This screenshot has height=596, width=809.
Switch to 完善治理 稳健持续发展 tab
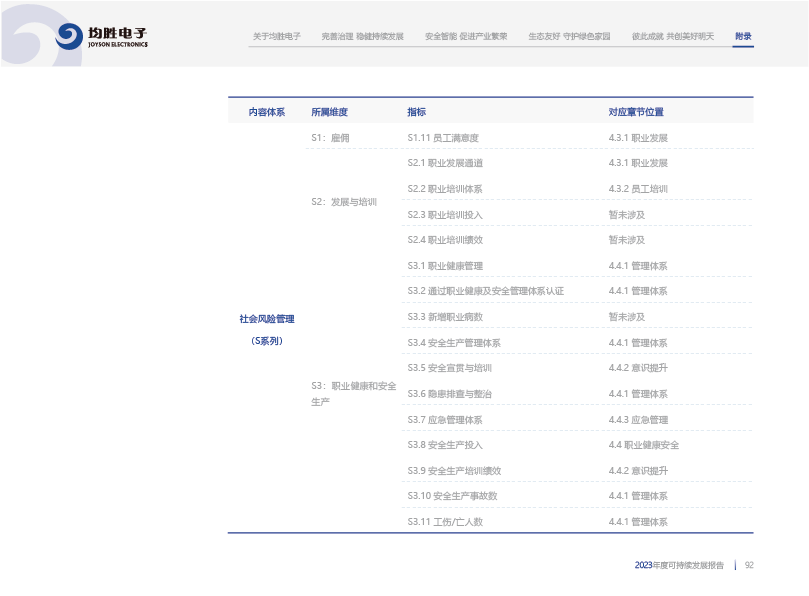[x=362, y=36]
